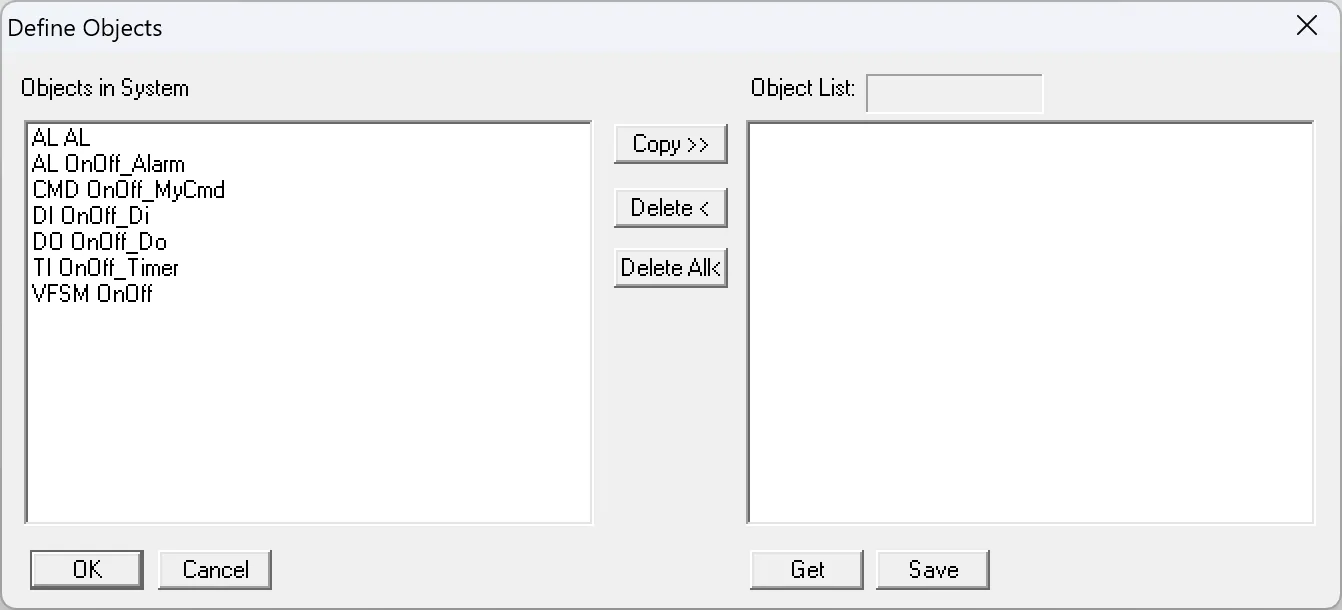Confirm the dialog with OK
Viewport: 1342px width, 610px height.
click(x=86, y=569)
